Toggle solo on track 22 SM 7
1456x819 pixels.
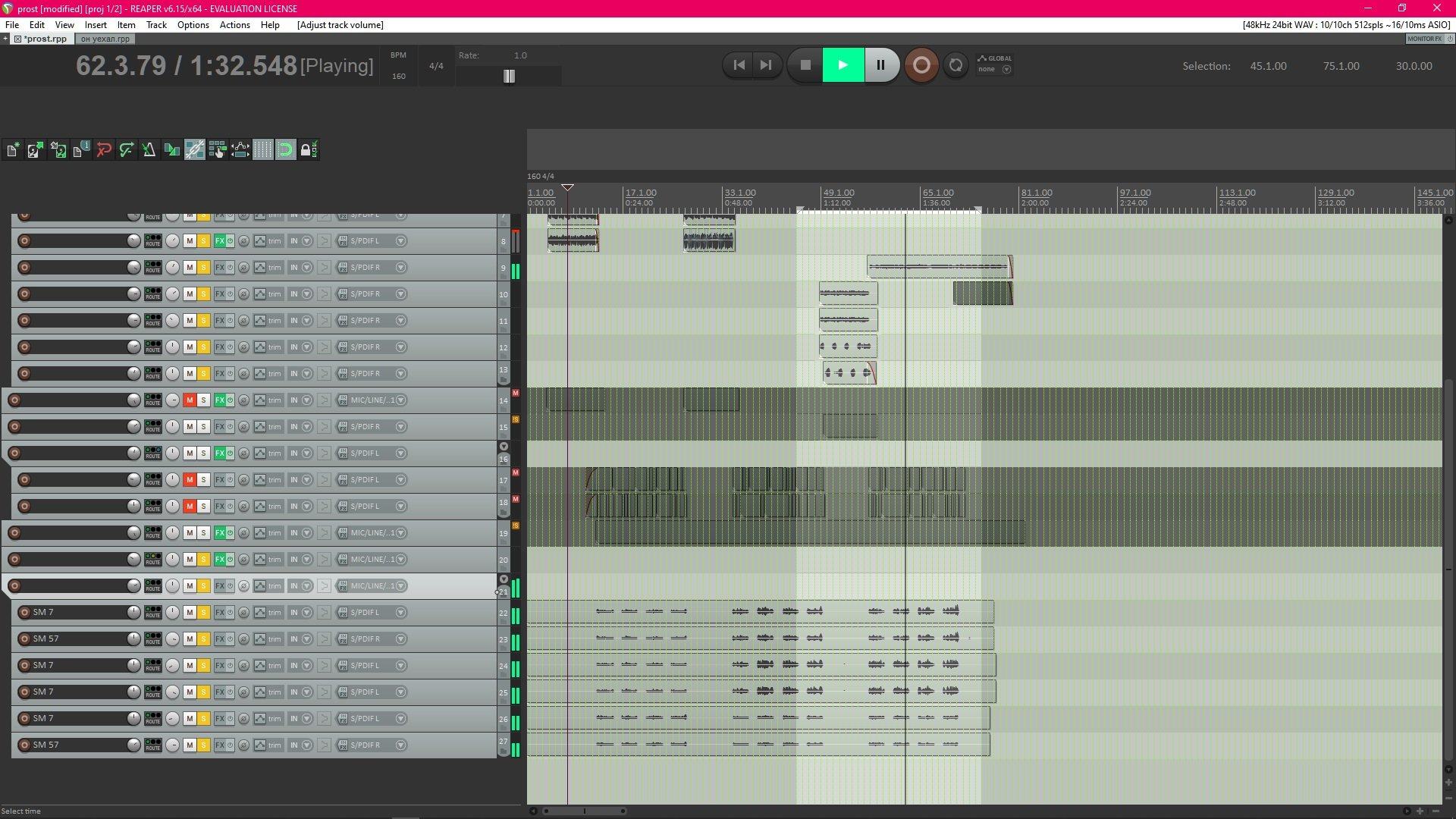(x=203, y=612)
